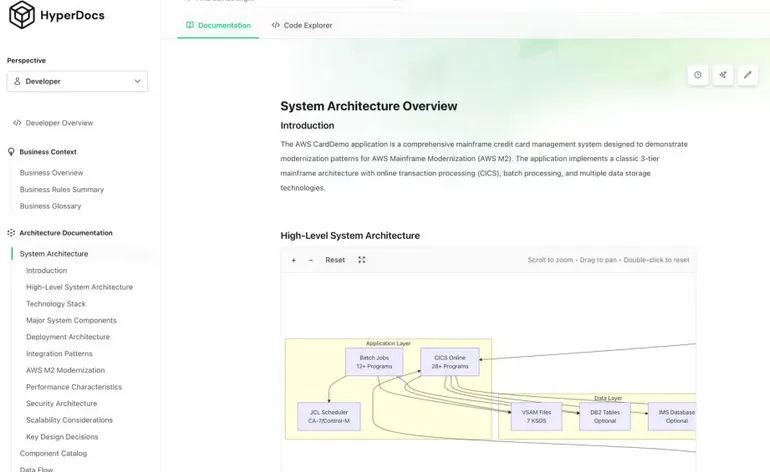
Task: Go to Deployment Architecture section
Action: point(68,337)
